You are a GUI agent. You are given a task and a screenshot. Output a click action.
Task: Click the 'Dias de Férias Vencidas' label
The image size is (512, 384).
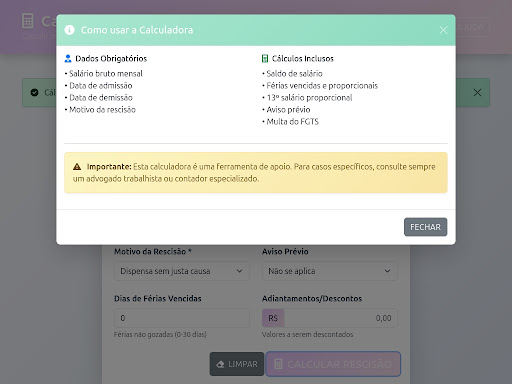coord(158,298)
